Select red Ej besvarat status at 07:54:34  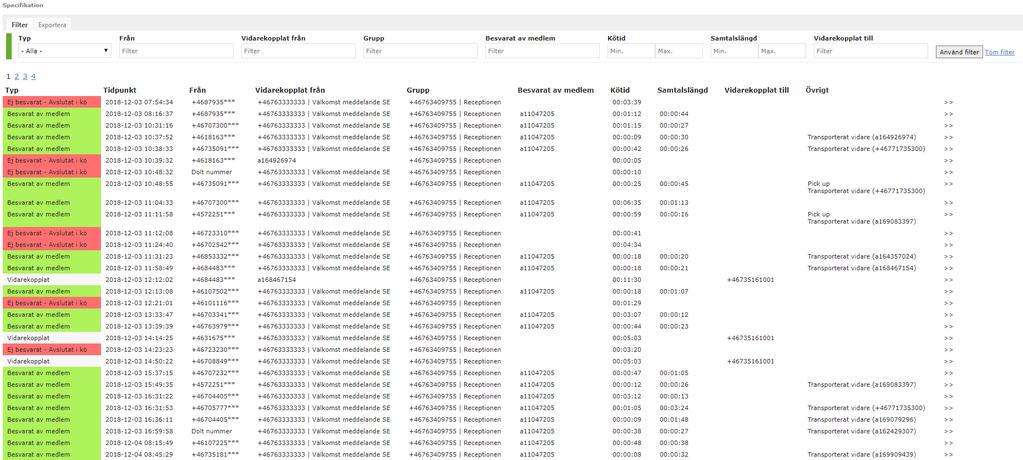[52, 102]
